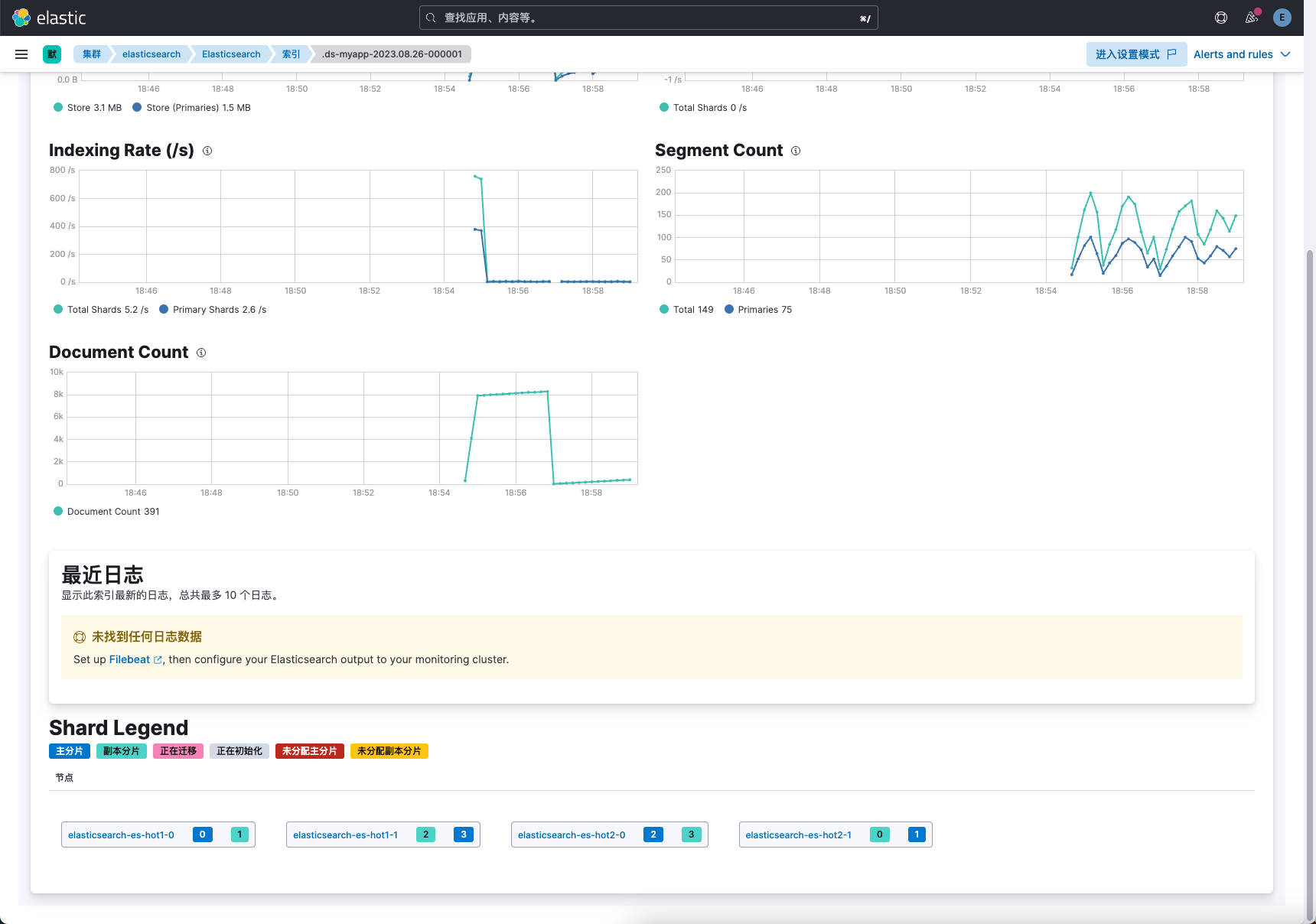
Task: Click primary shard 0 on hot1-0
Action: [x=203, y=835]
